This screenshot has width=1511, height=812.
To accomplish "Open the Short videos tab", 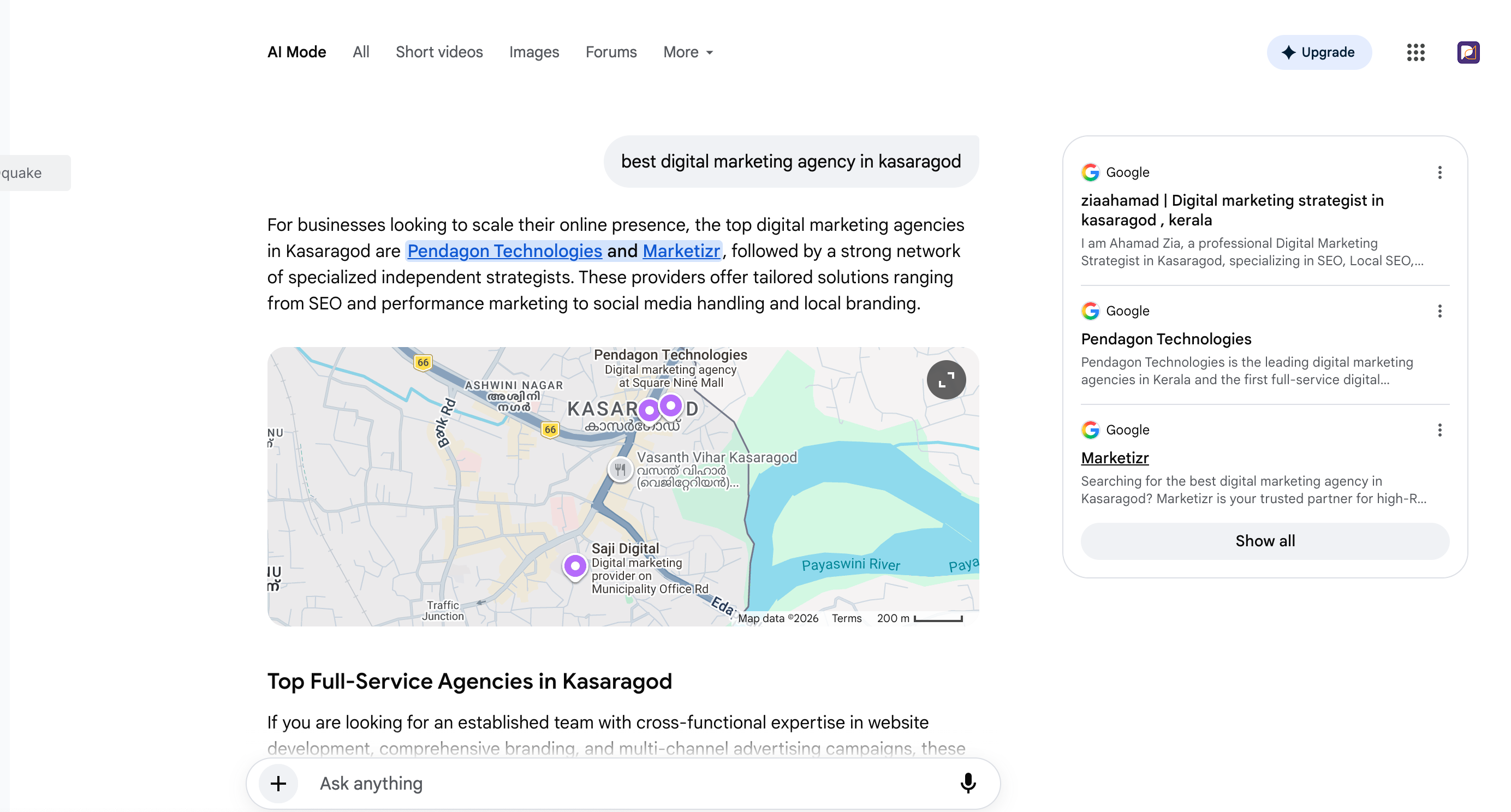I will tap(439, 52).
